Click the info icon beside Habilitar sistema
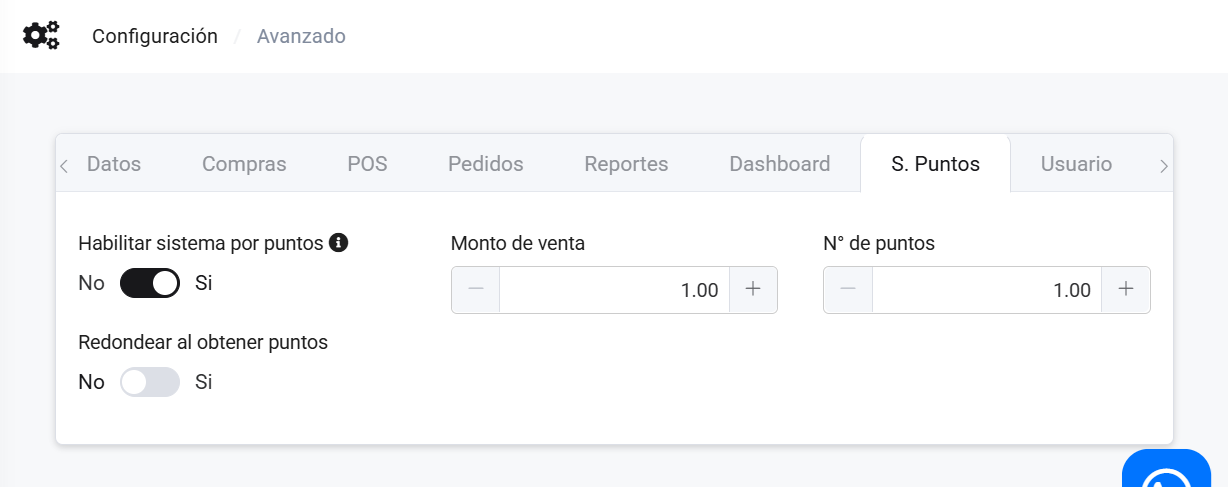The height and width of the screenshot is (487, 1228). 338,242
